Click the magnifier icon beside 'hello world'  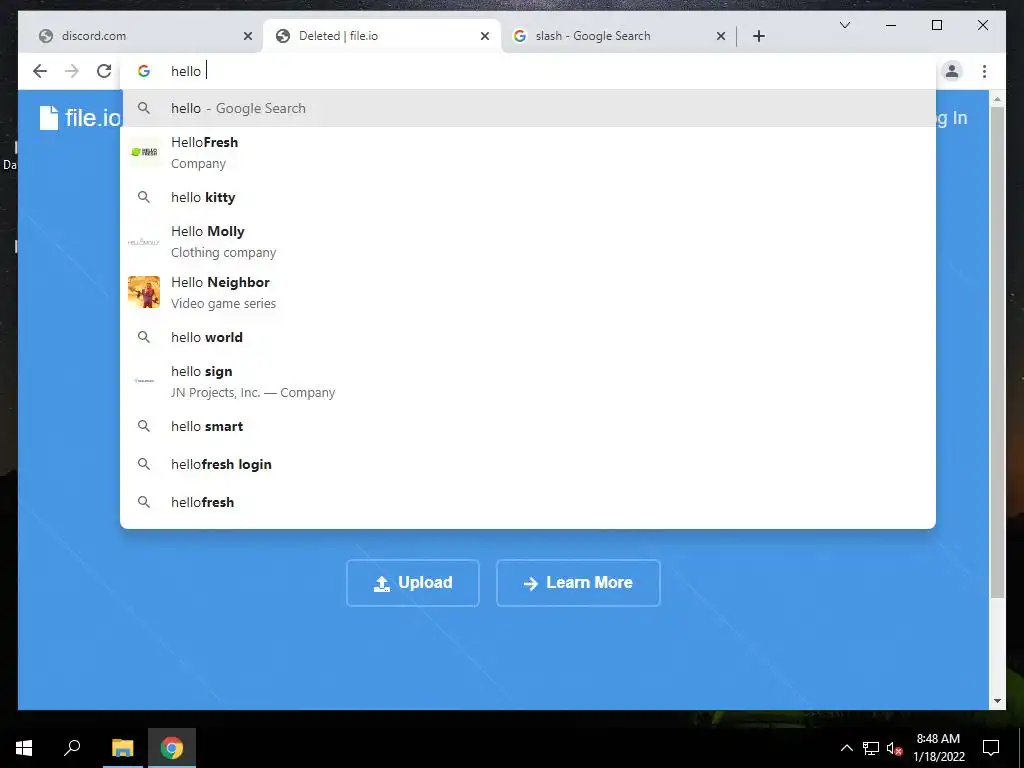point(144,337)
